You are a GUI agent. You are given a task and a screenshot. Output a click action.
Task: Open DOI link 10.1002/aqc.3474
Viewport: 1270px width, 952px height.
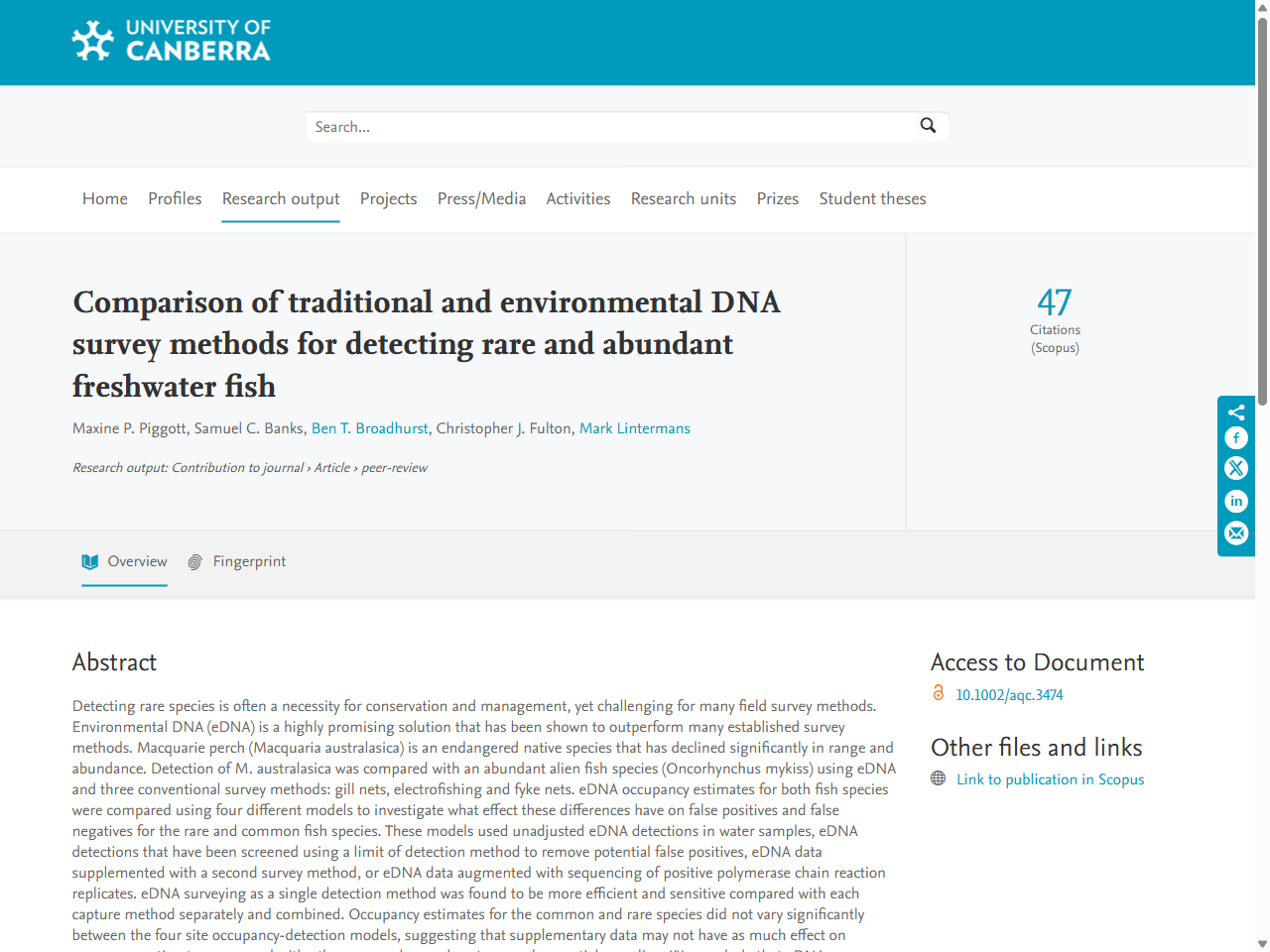[x=1009, y=694]
